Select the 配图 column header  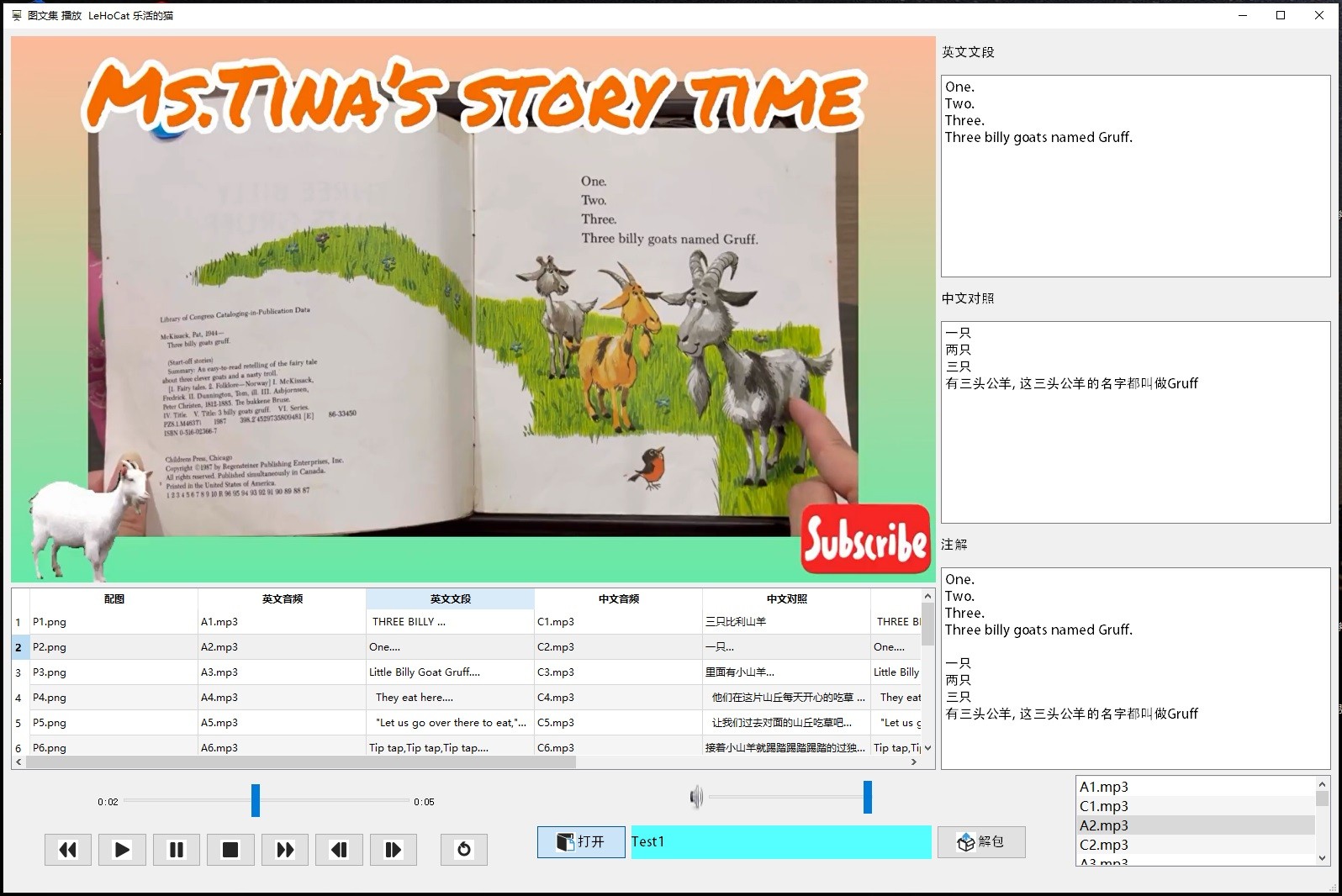click(x=114, y=598)
